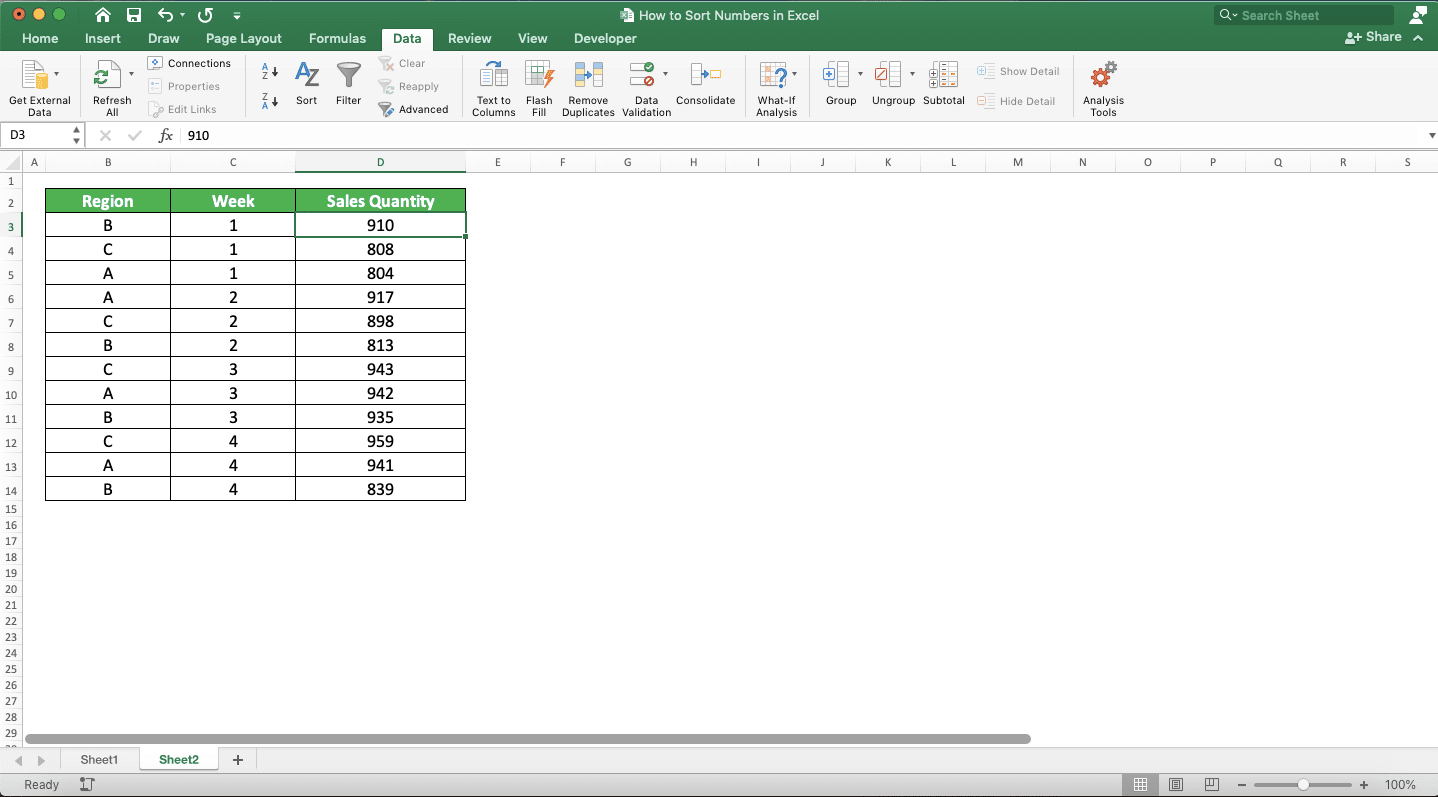Switch to the Formulas tab
The height and width of the screenshot is (797, 1438).
(337, 38)
